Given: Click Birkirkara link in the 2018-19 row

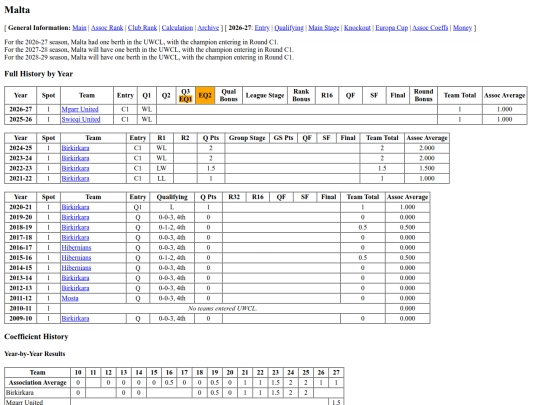Looking at the screenshot, I should pyautogui.click(x=75, y=227).
